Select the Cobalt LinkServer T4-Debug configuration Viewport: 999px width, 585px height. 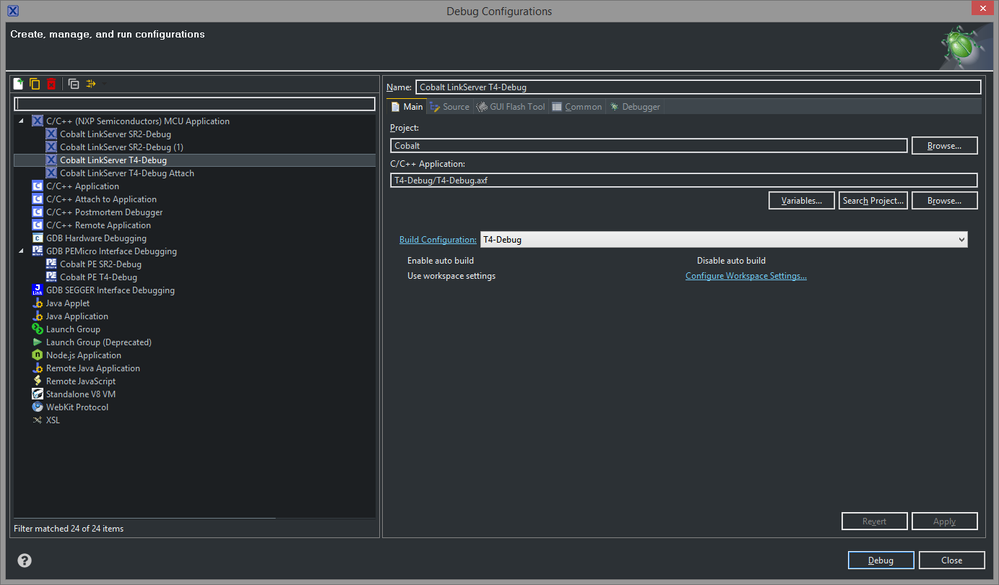113,160
